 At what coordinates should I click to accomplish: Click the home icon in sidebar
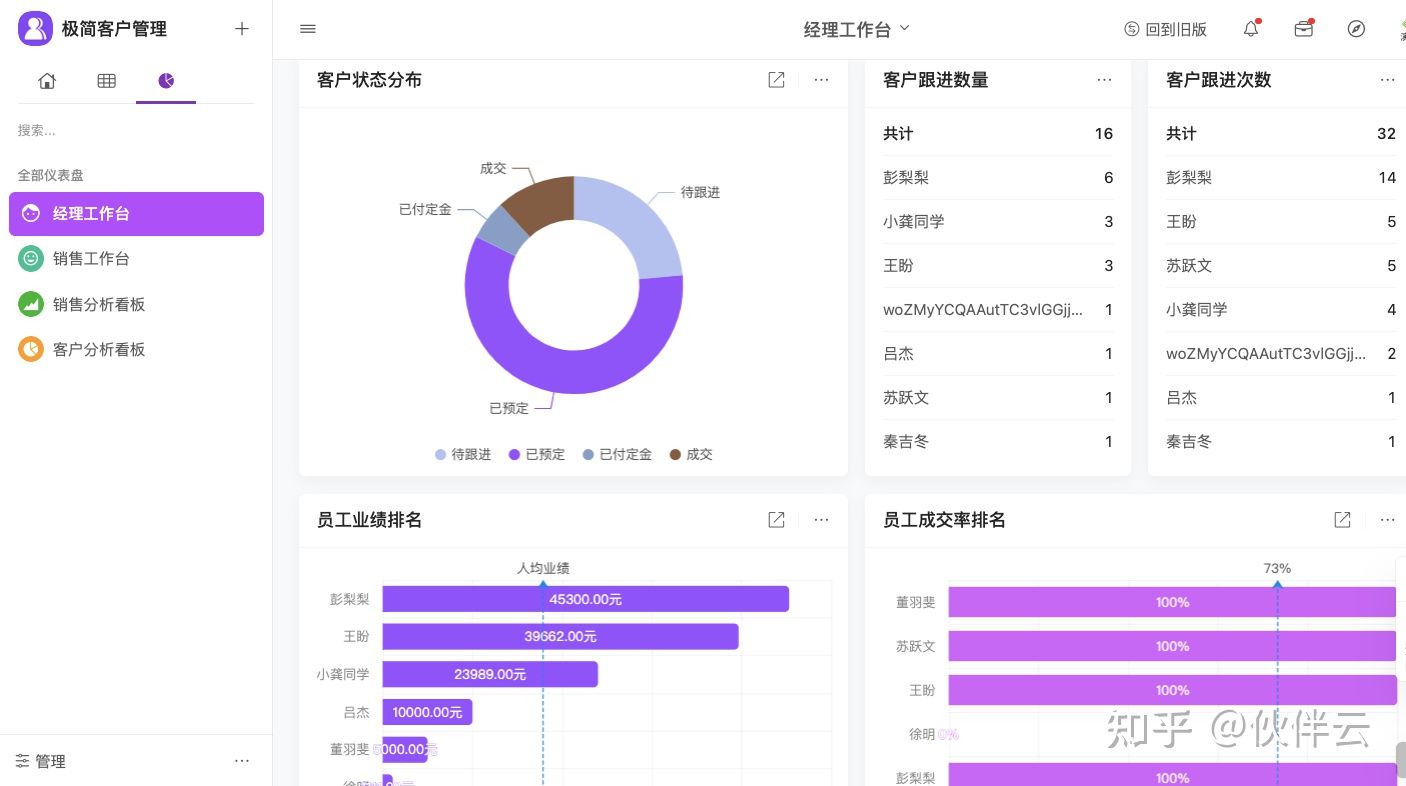47,81
